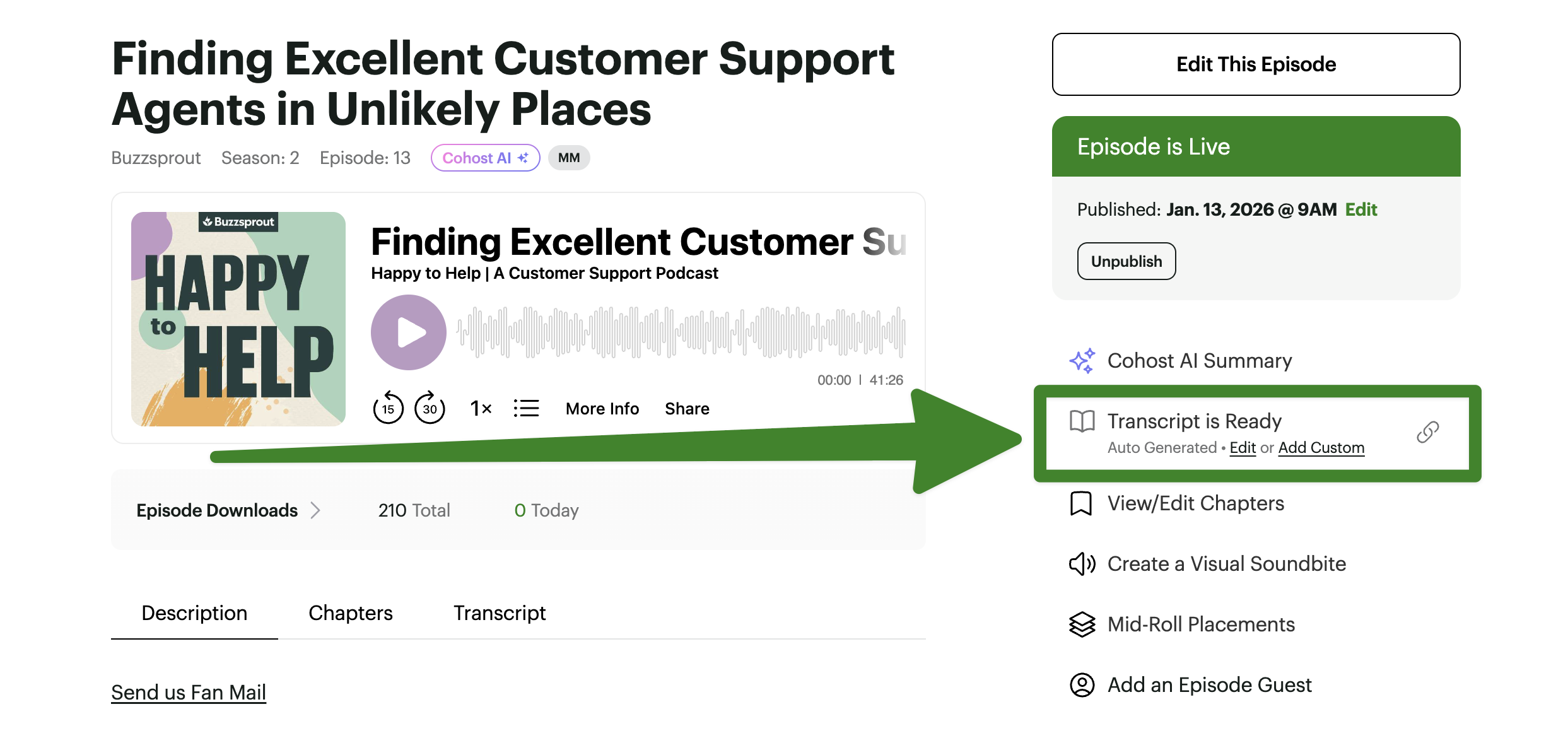This screenshot has height=738, width=1568.
Task: Unpublish the live episode
Action: [1126, 261]
